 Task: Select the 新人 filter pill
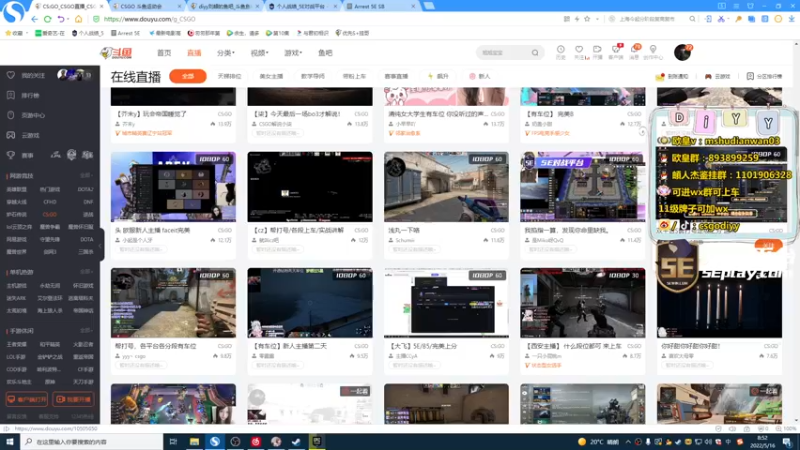[x=480, y=76]
